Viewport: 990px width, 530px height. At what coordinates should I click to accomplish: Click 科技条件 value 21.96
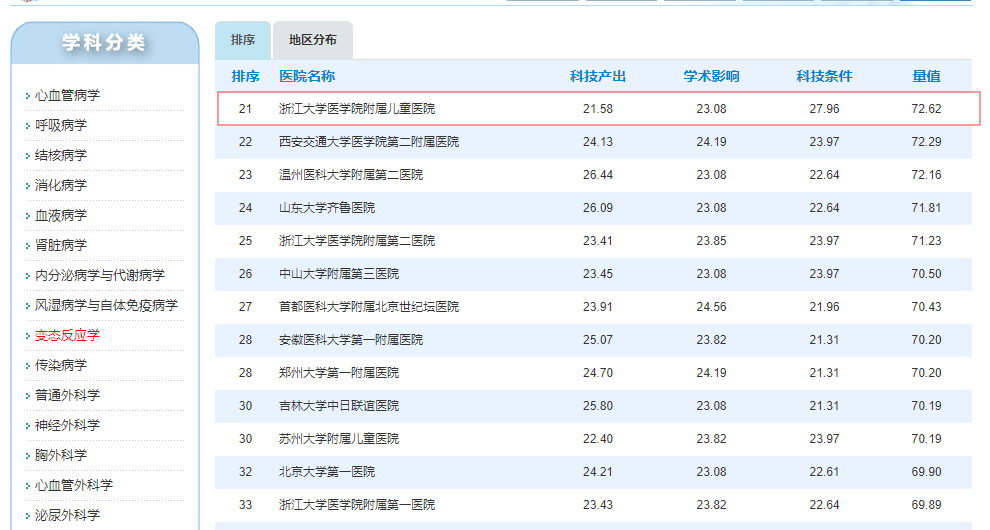[x=825, y=306]
